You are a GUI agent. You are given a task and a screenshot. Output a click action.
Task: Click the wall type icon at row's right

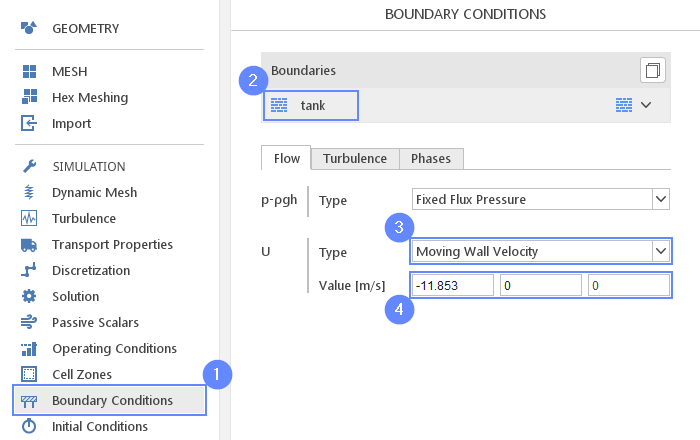[x=624, y=105]
